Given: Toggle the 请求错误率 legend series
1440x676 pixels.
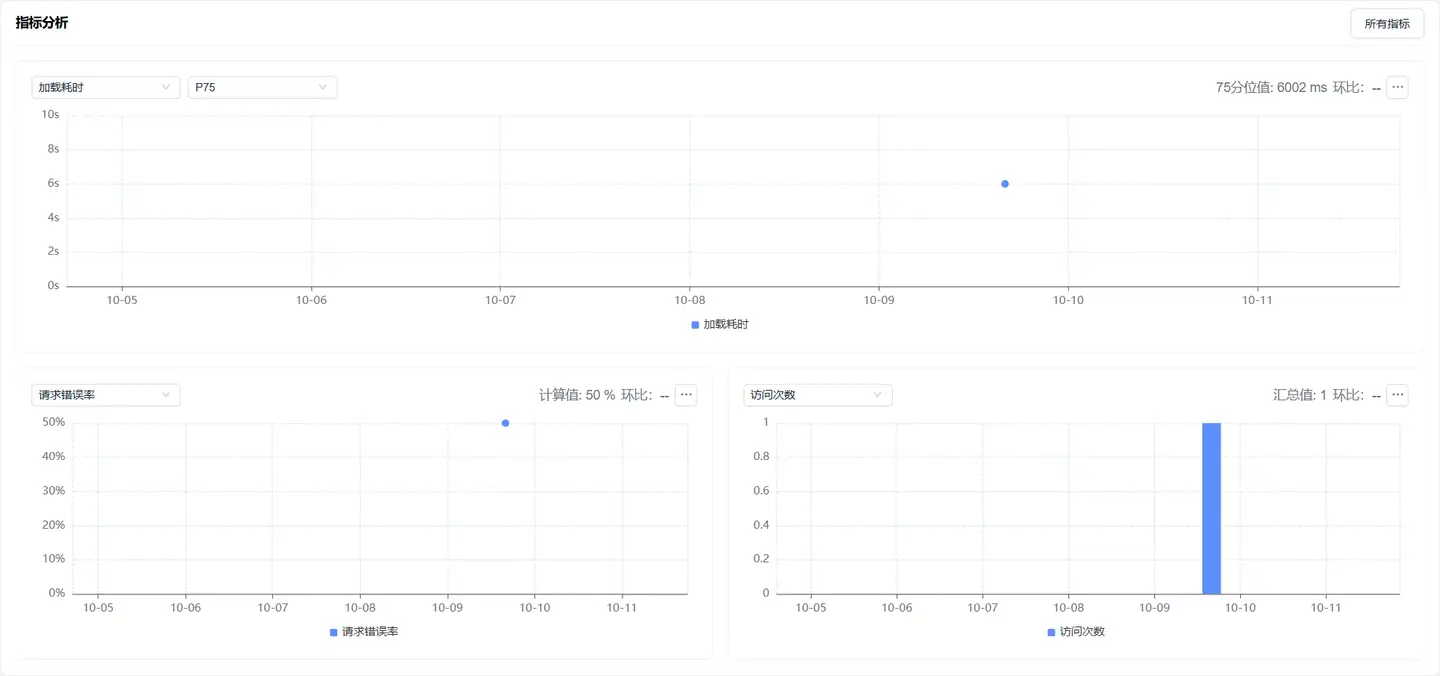Looking at the screenshot, I should tap(364, 632).
